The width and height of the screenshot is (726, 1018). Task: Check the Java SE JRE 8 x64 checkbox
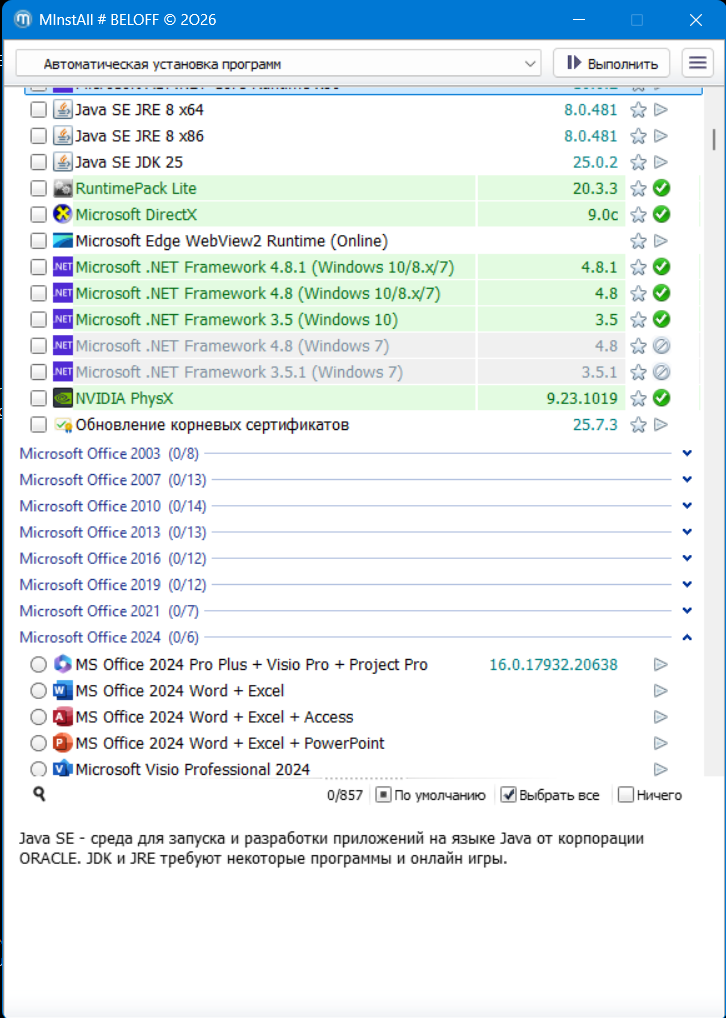coord(39,110)
